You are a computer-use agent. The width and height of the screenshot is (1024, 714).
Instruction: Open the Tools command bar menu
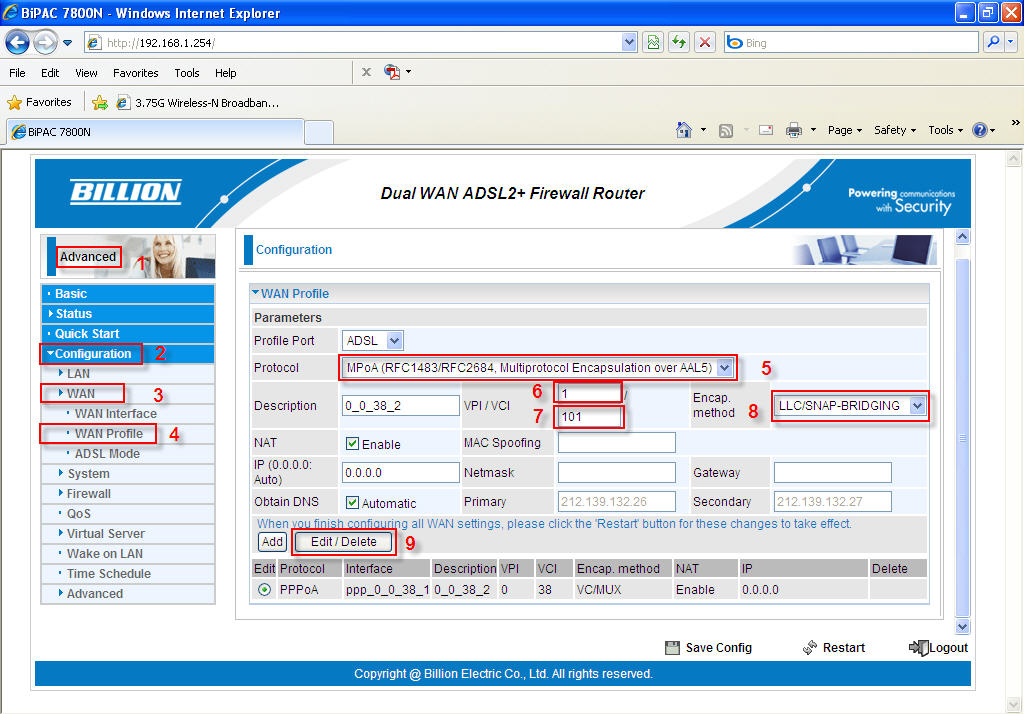point(946,130)
